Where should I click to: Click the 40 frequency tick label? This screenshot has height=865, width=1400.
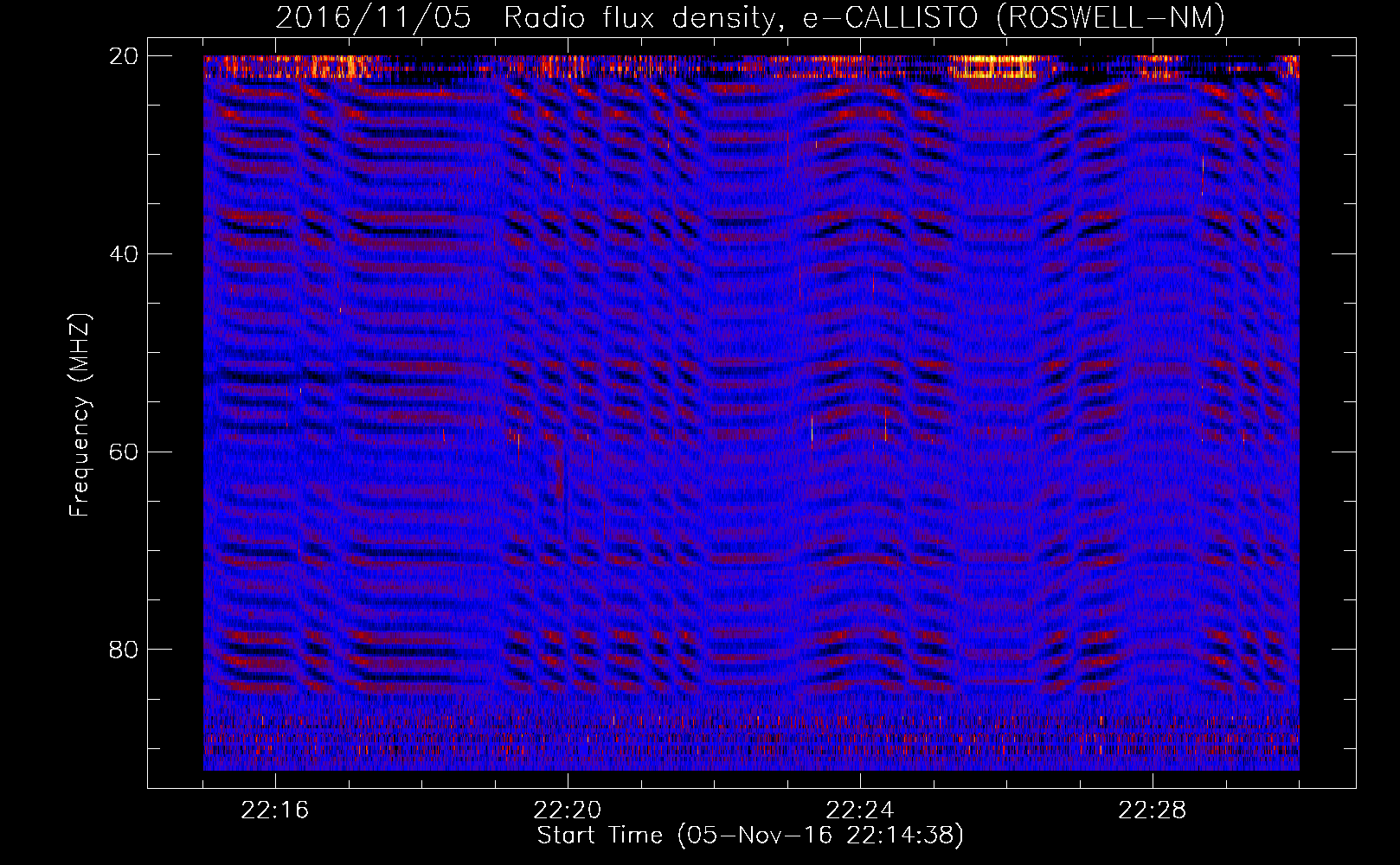pos(125,254)
